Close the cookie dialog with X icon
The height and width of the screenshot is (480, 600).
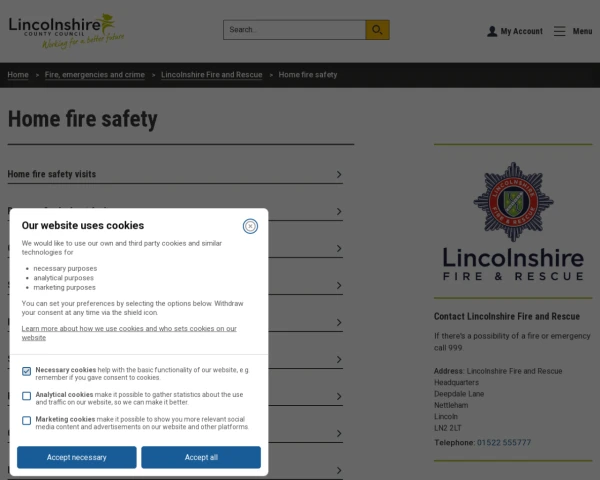coord(250,226)
